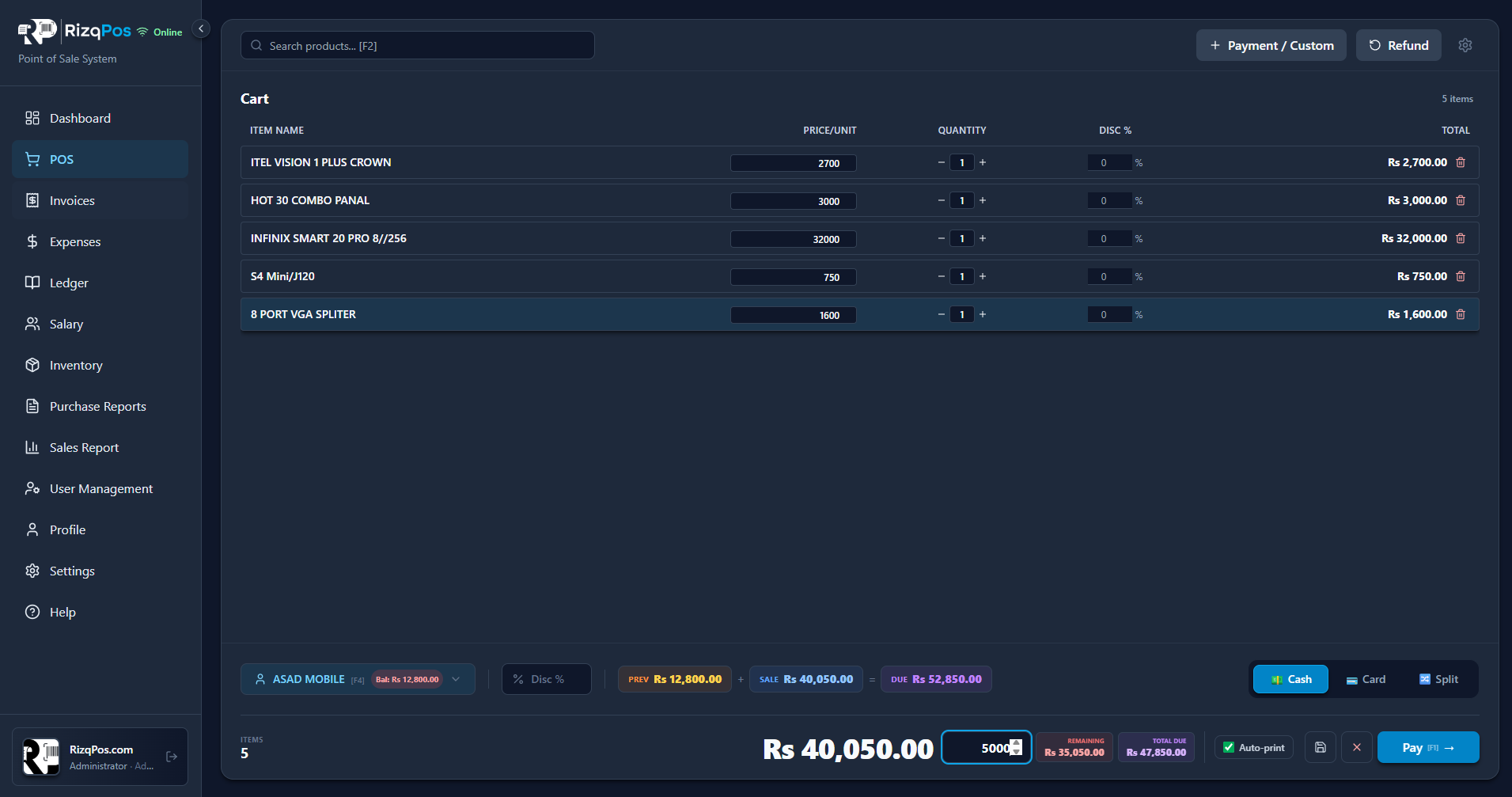
Task: Collapse the sidebar with the chevron button
Action: tap(201, 28)
